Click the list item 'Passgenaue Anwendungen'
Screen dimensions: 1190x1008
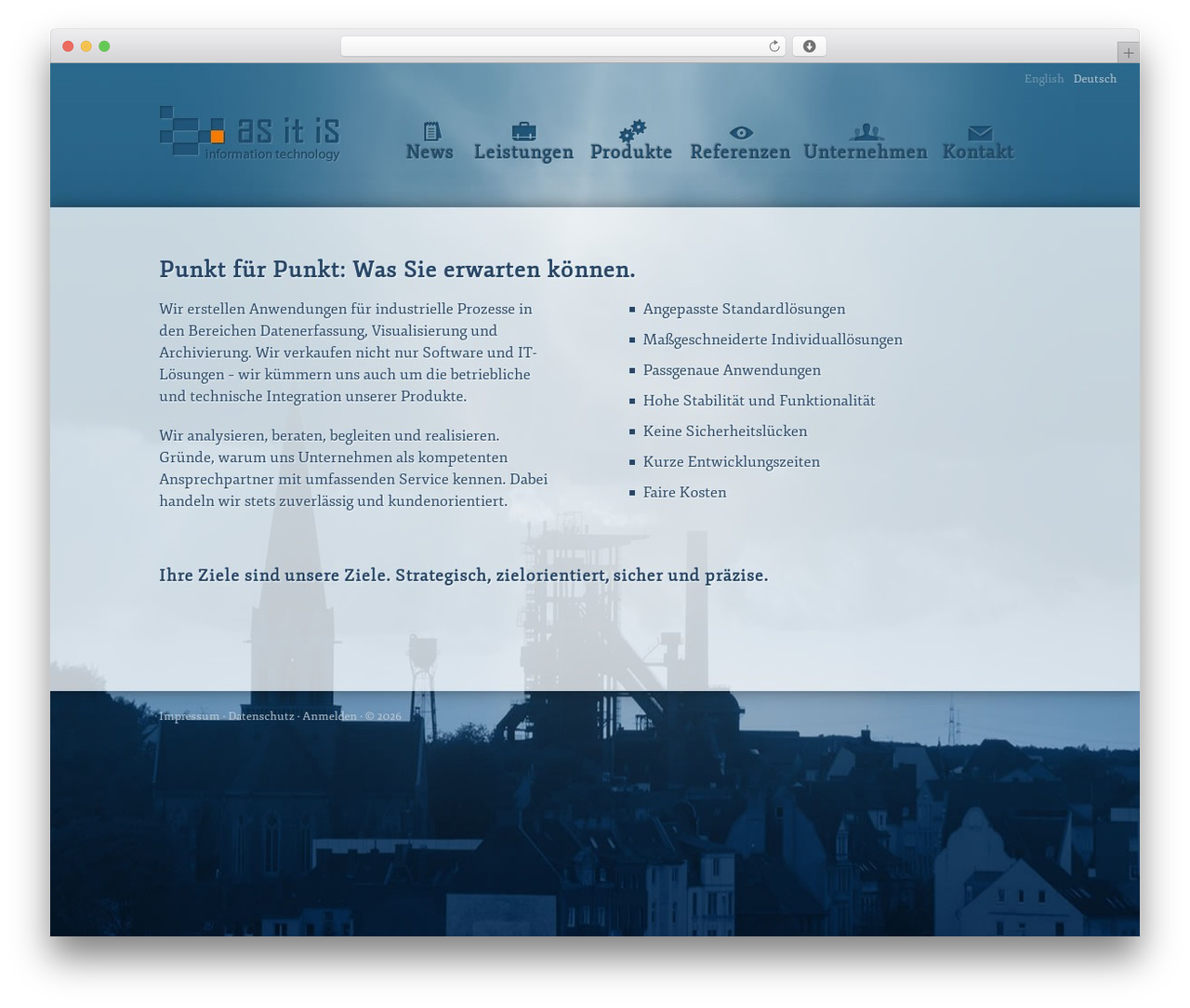(732, 370)
